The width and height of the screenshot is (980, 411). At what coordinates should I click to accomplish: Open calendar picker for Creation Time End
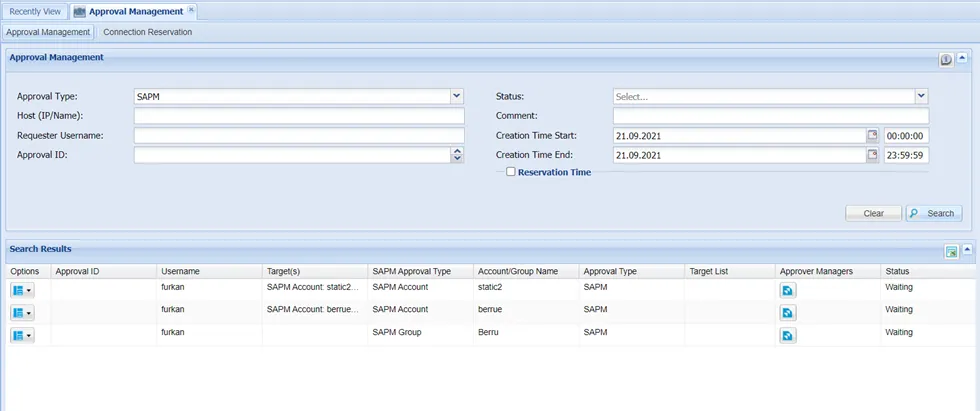tap(872, 155)
